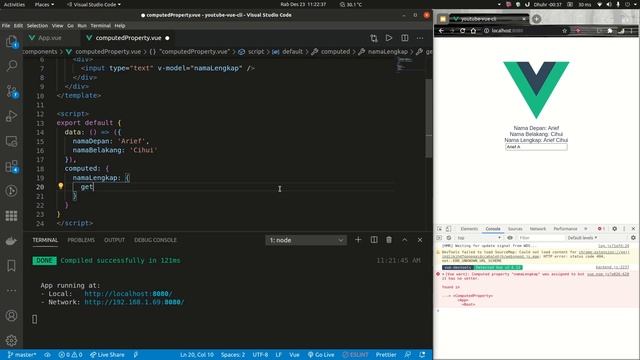This screenshot has width=640, height=360.
Task: Open Visual Studio Code app menu in top bar
Action: click(94, 4)
